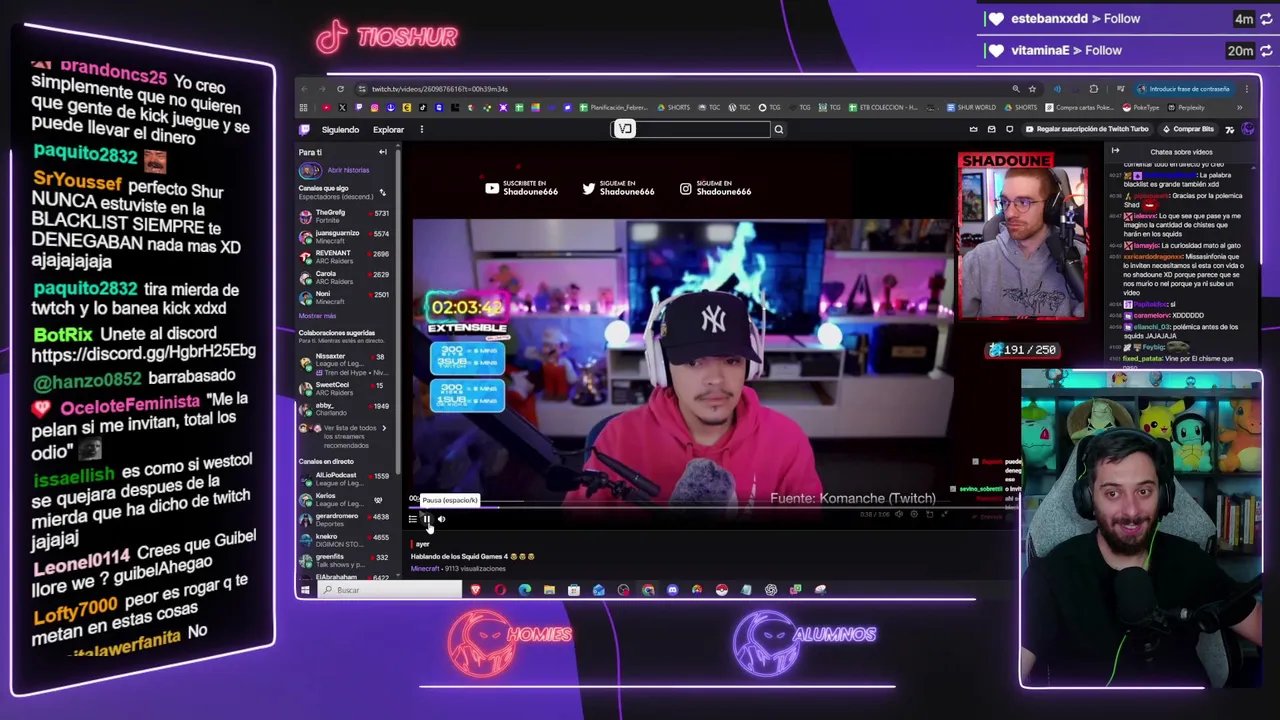Viewport: 1280px width, 720px height.
Task: Open the Prime loot crown icon
Action: coord(973,129)
